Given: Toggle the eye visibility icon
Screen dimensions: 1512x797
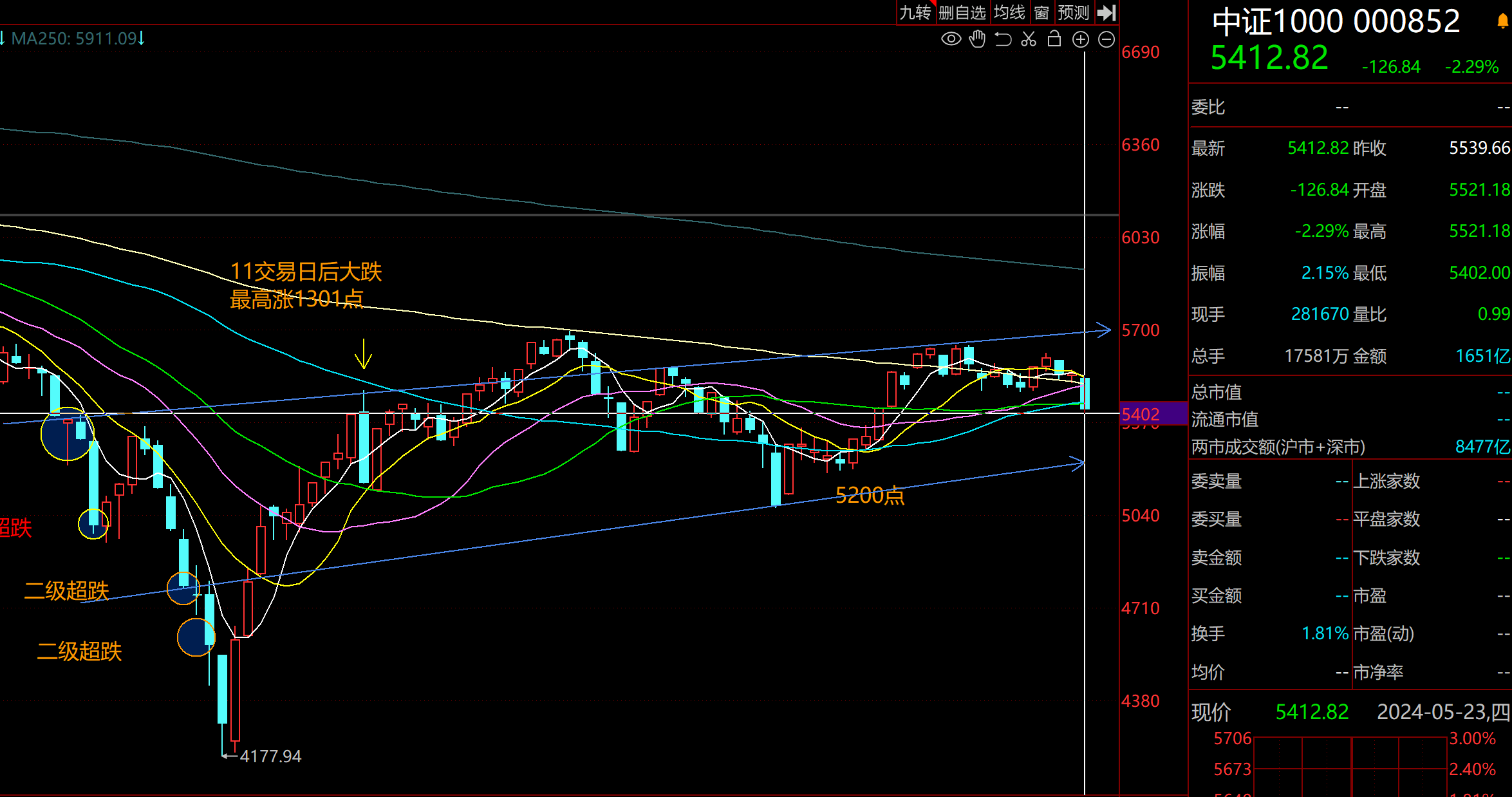Looking at the screenshot, I should 951,39.
